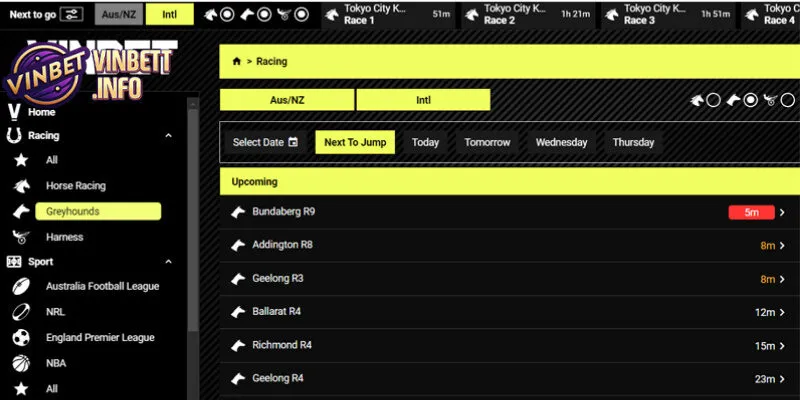The height and width of the screenshot is (400, 800).
Task: Click the Harness racing icon in sidebar
Action: (20, 238)
